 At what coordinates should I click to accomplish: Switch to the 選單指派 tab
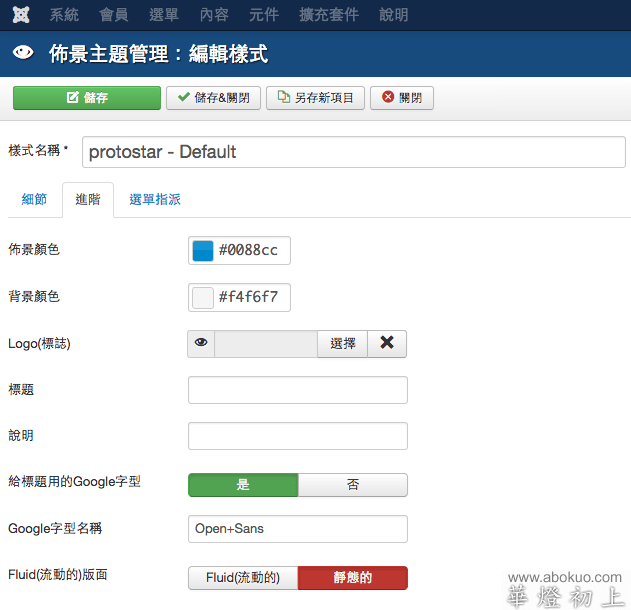pos(155,200)
